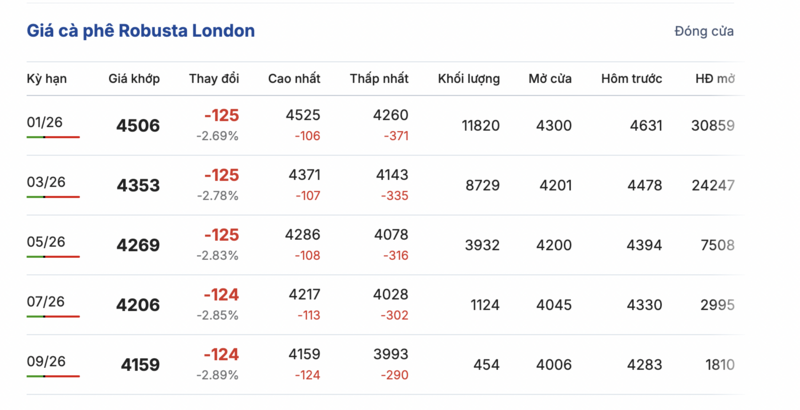The height and width of the screenshot is (410, 800).
Task: Click the price range bar under 01/26
Action: [x=53, y=137]
